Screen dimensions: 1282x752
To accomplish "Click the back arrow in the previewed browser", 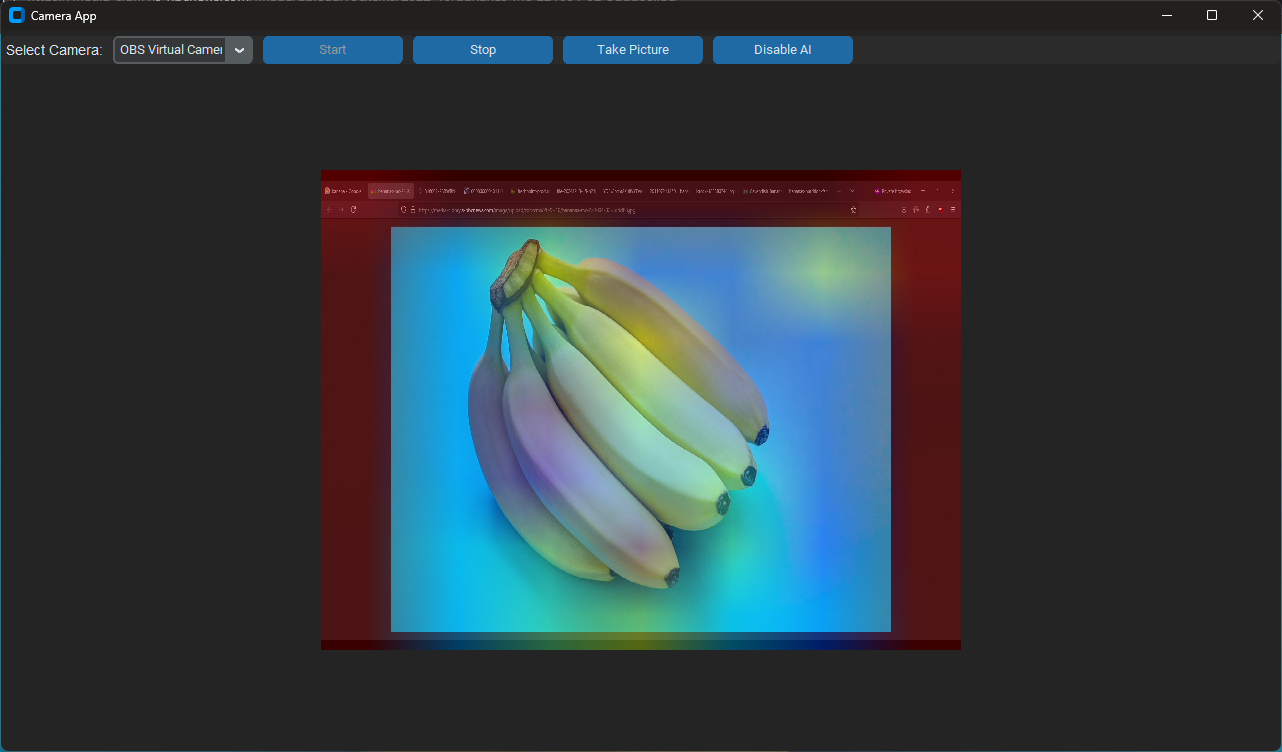I will coord(329,210).
